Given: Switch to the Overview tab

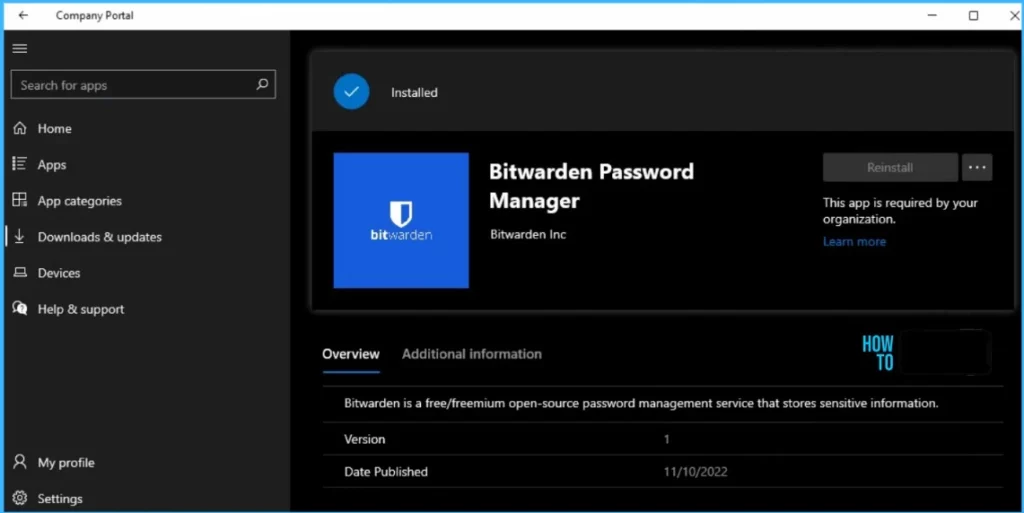Looking at the screenshot, I should click(351, 354).
